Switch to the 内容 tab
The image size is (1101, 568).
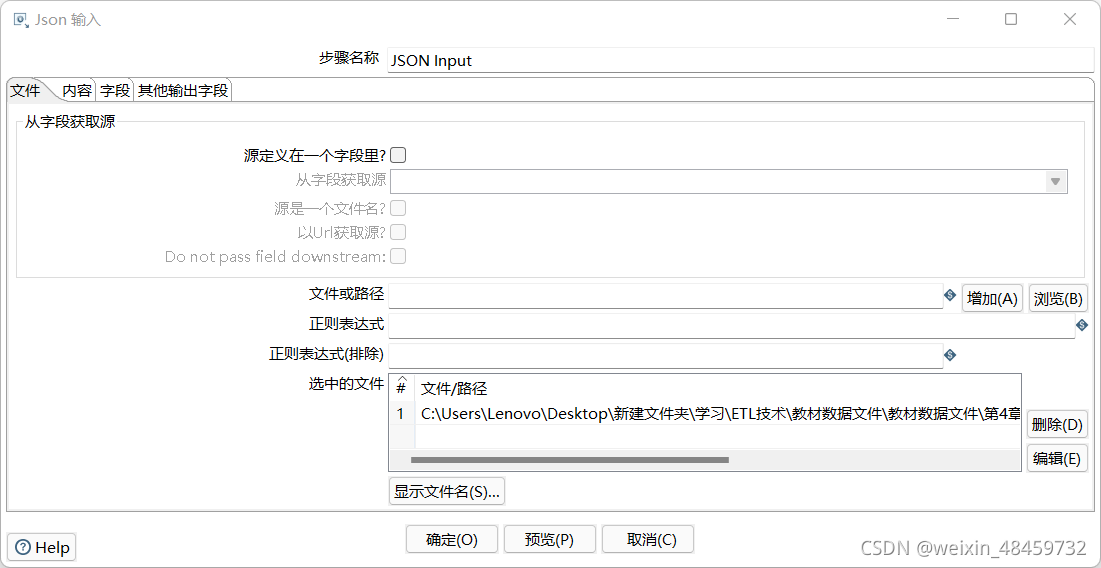(77, 91)
